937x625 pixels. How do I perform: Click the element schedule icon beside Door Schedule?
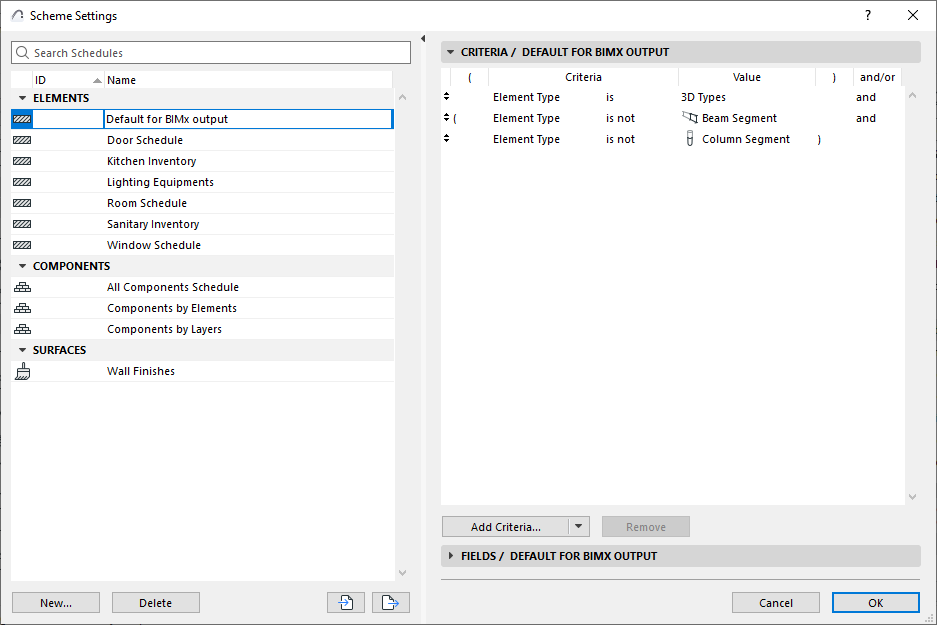point(22,140)
